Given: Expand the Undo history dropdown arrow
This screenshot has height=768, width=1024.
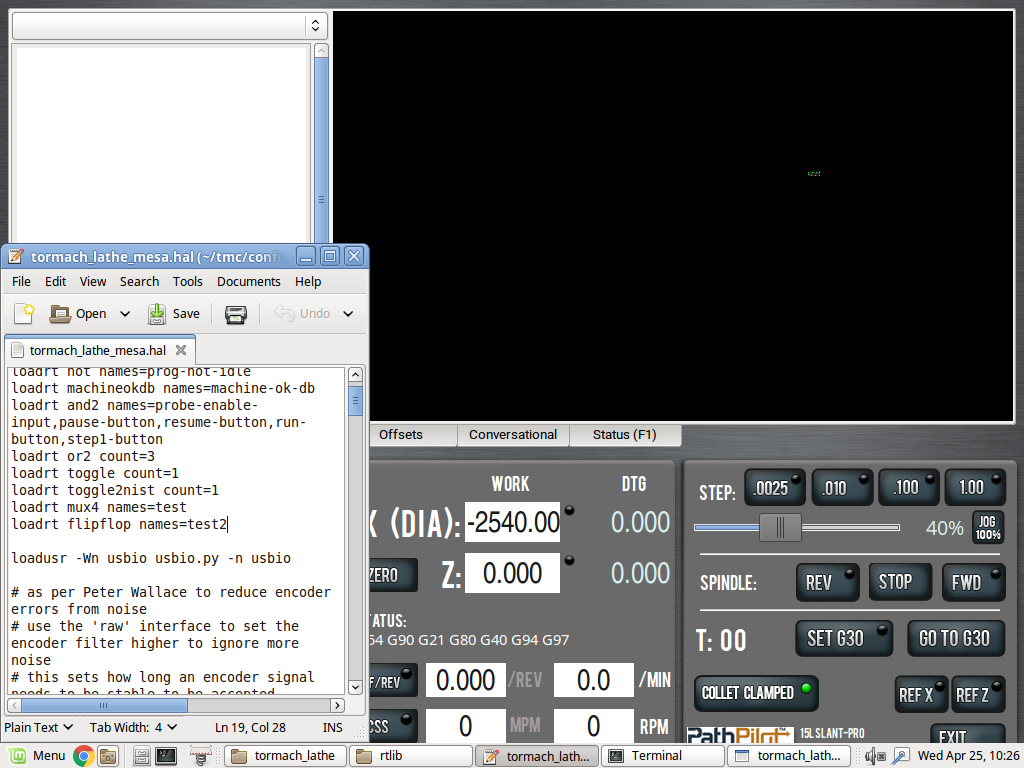Looking at the screenshot, I should [x=348, y=314].
